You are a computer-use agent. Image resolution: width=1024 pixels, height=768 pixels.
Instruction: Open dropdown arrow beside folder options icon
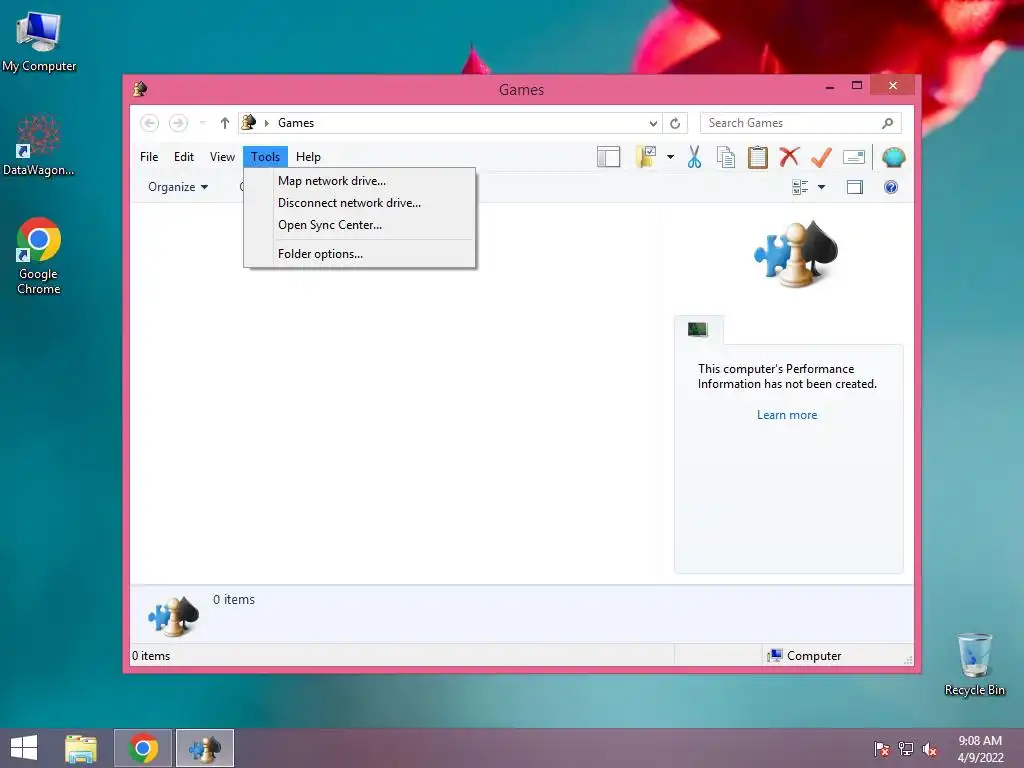[670, 157]
